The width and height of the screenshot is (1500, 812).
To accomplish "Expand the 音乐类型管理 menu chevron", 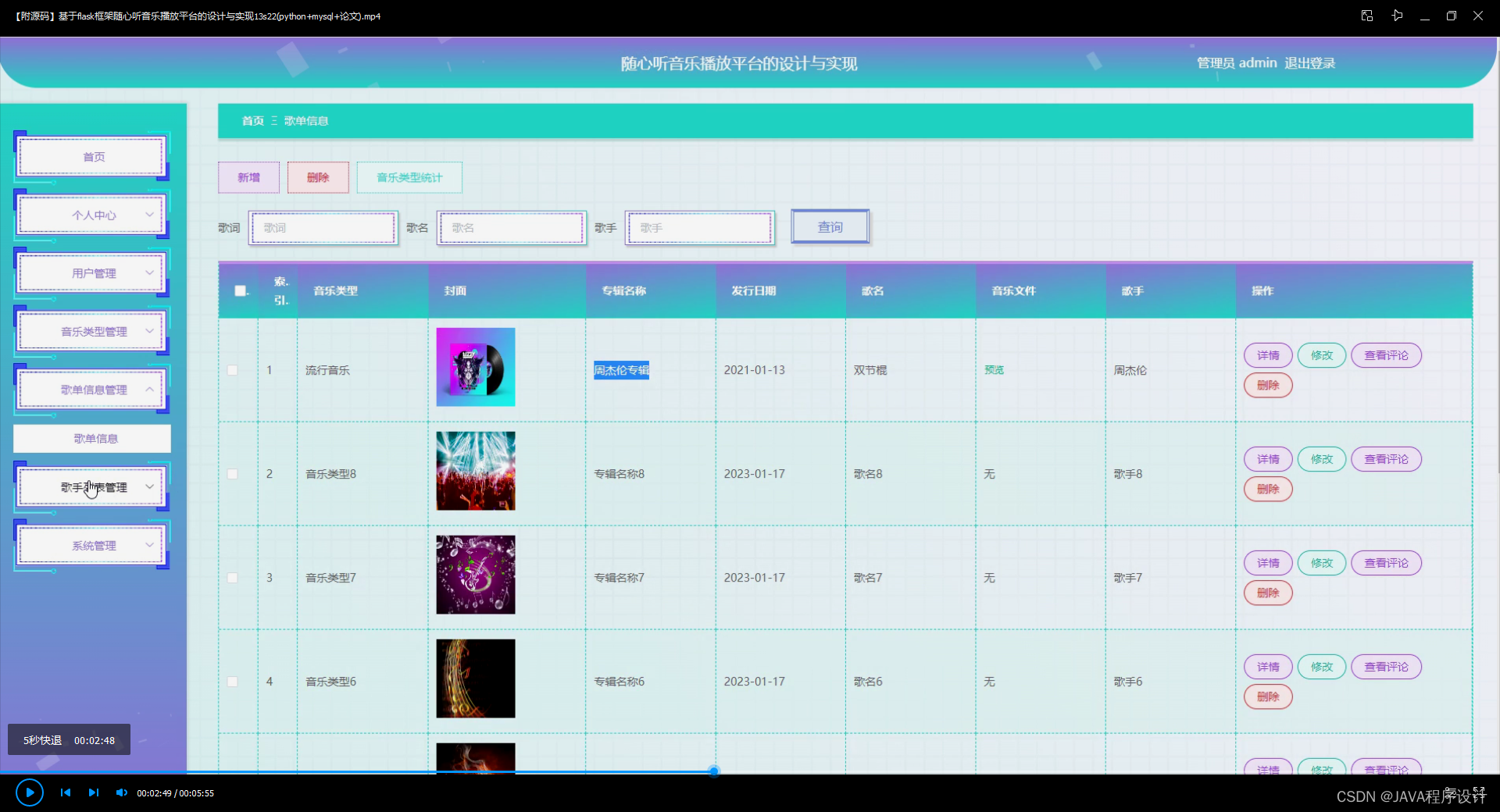I will point(149,331).
